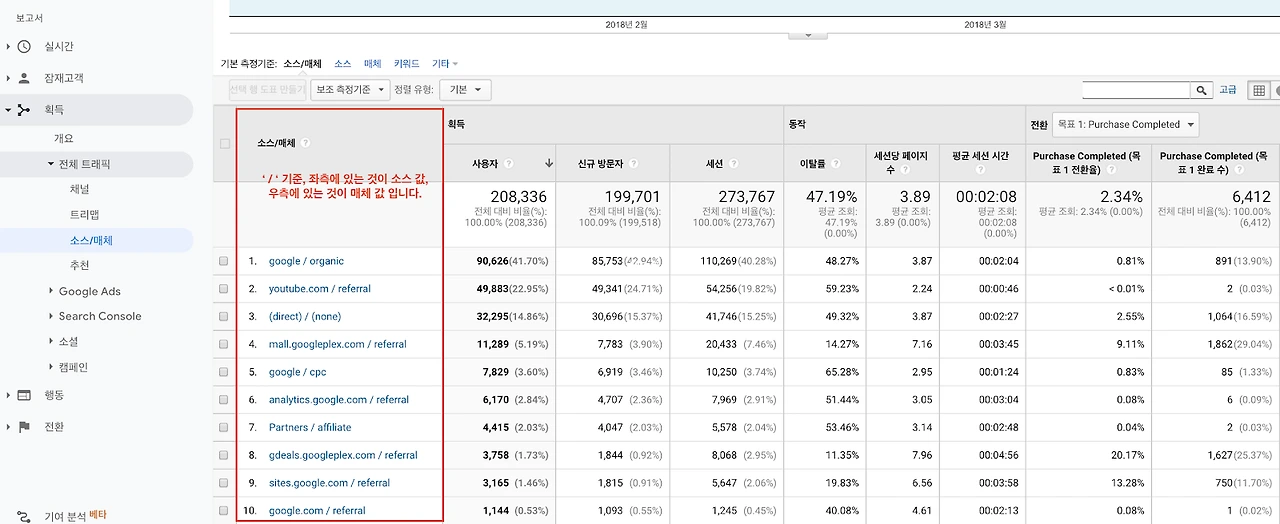Click the attribution icon beside 기여 분석
The height and width of the screenshot is (524, 1280).
point(24,517)
